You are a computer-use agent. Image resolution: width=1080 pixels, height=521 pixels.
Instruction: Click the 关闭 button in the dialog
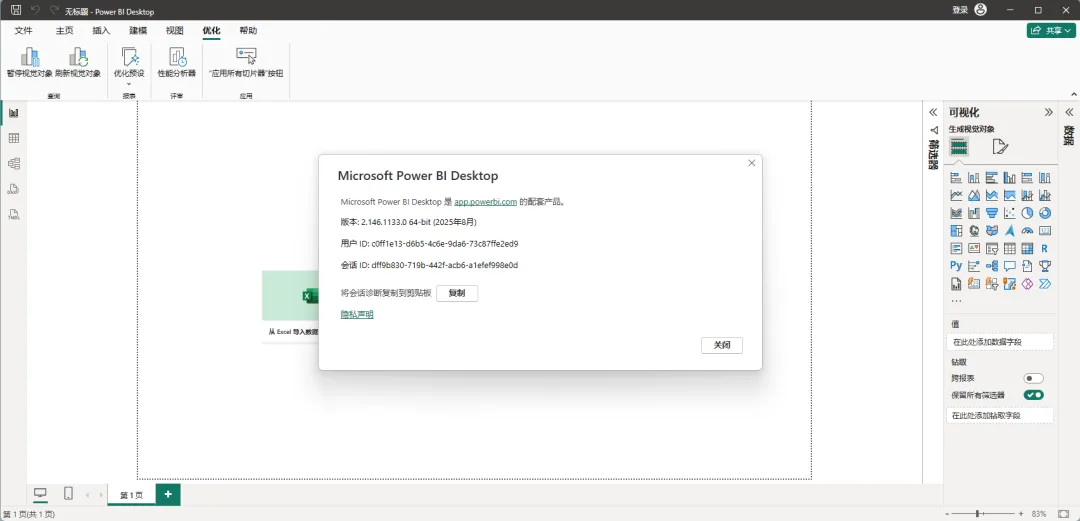(722, 345)
